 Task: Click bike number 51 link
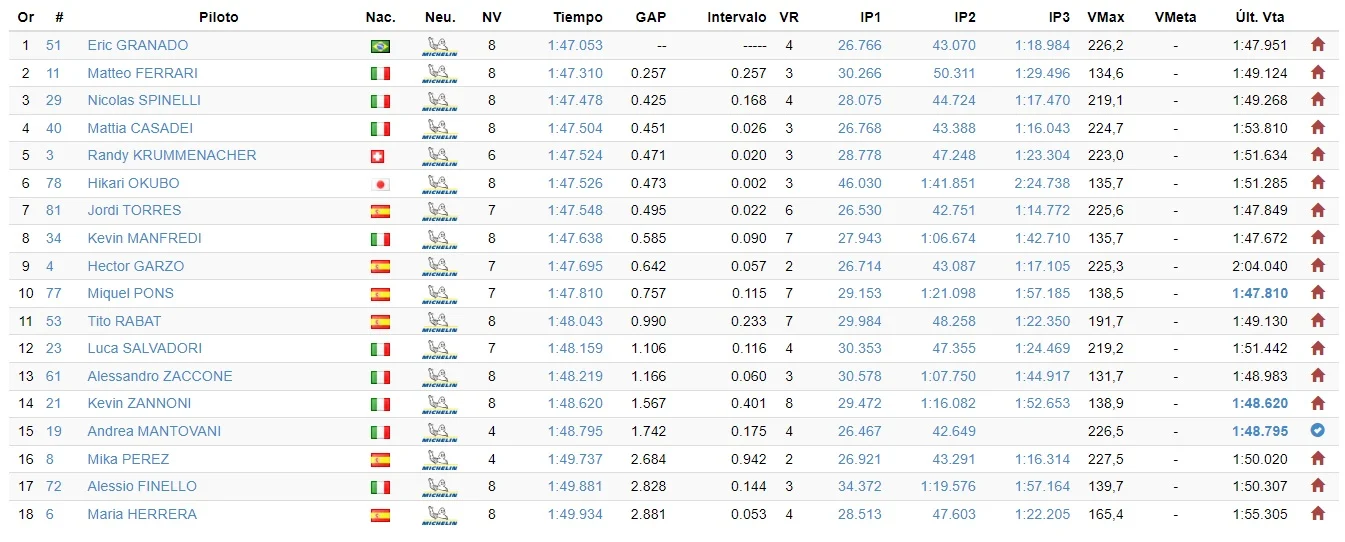[x=54, y=45]
